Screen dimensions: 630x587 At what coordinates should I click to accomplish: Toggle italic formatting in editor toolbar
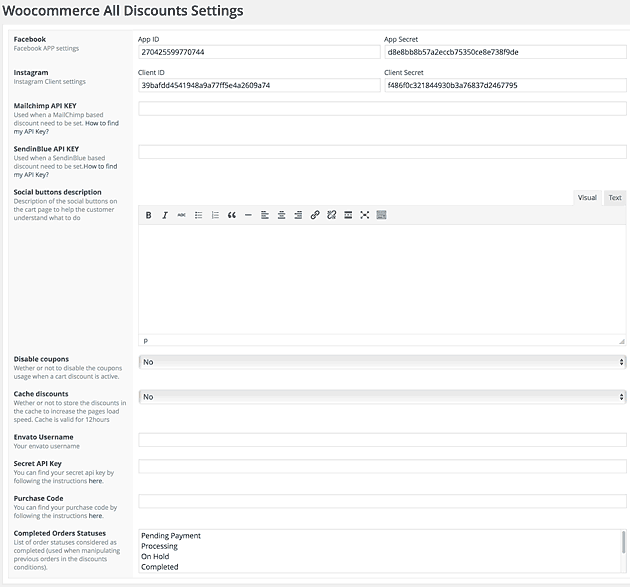[165, 215]
